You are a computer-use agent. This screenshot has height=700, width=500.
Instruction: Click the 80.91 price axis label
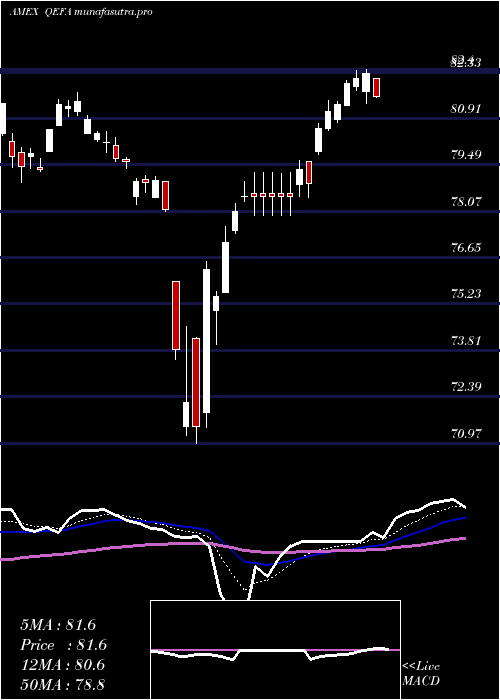[466, 108]
